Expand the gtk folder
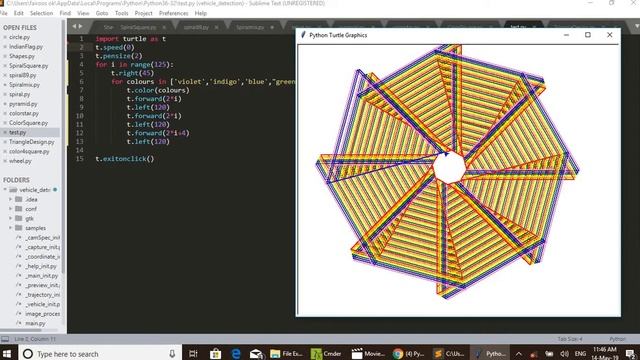Screen dimensions: 640x360 (x=11, y=218)
